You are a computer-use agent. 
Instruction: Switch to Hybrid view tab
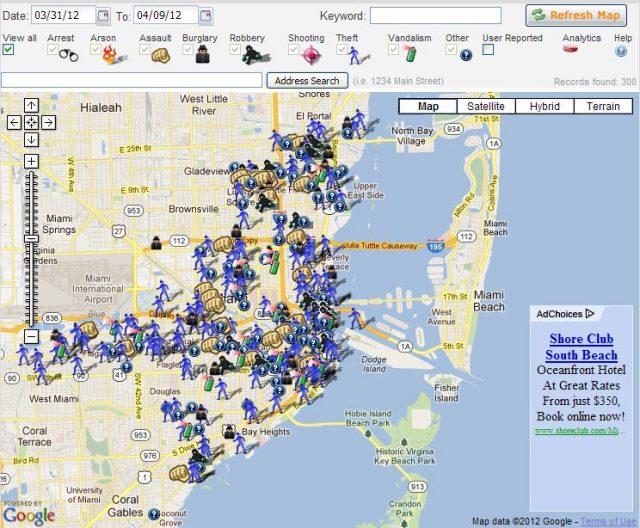[545, 106]
